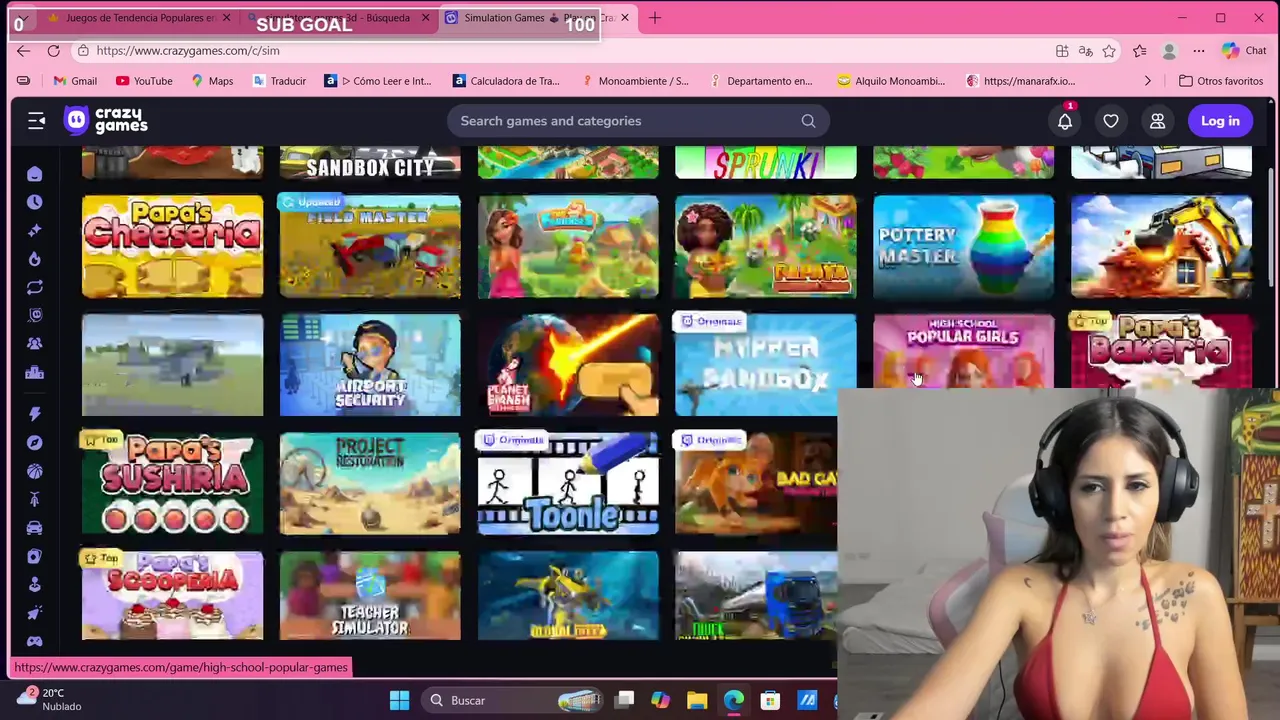This screenshot has width=1280, height=720.
Task: Open Recently played clock icon in sidebar
Action: pos(35,202)
